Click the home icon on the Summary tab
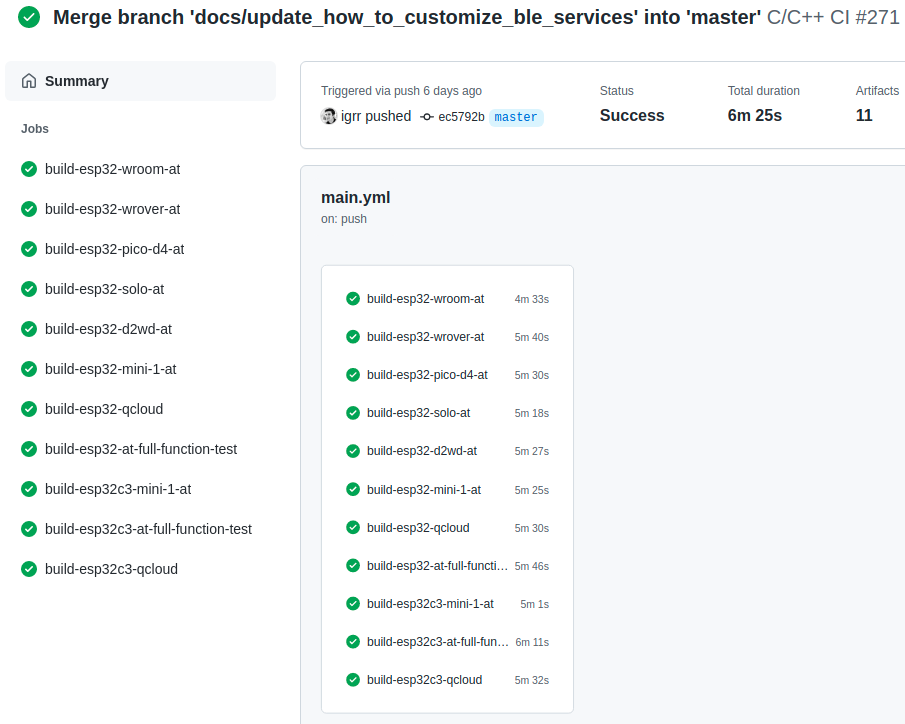 pos(30,80)
